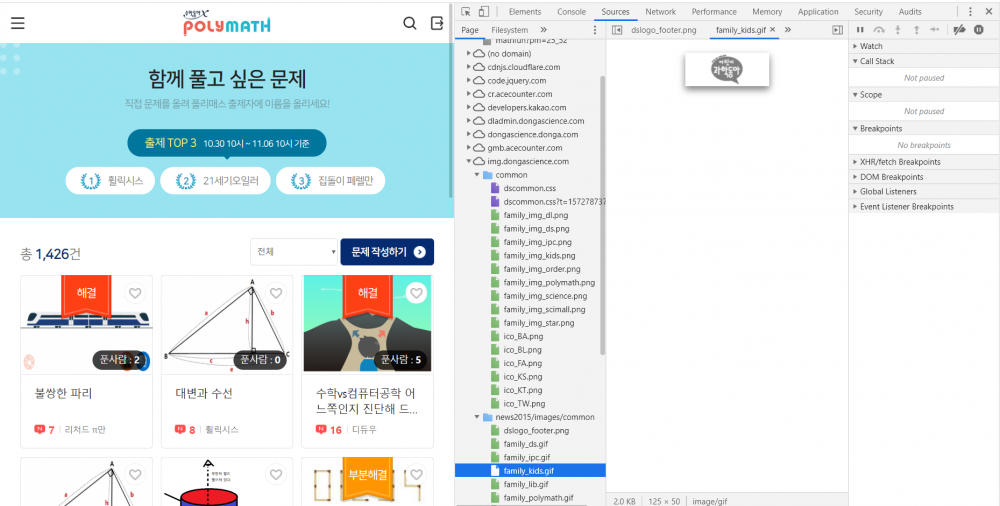
Task: Toggle pause on exceptions icon
Action: point(979,30)
